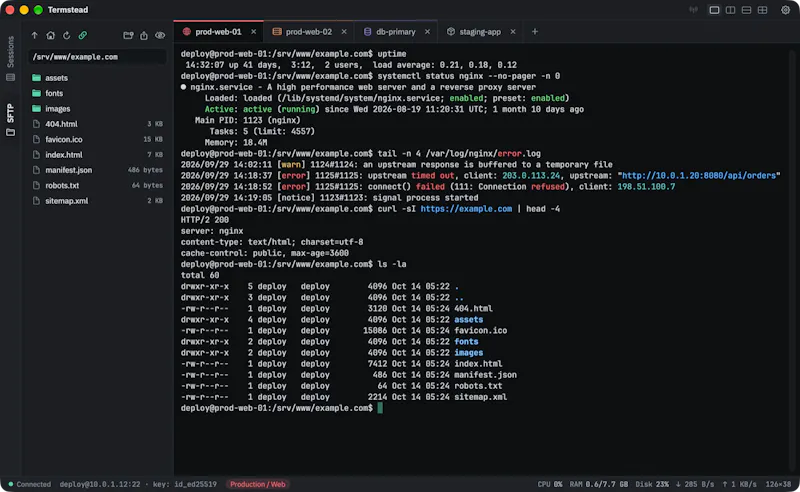Click images directory in ls output
800x492 pixels.
(468, 353)
